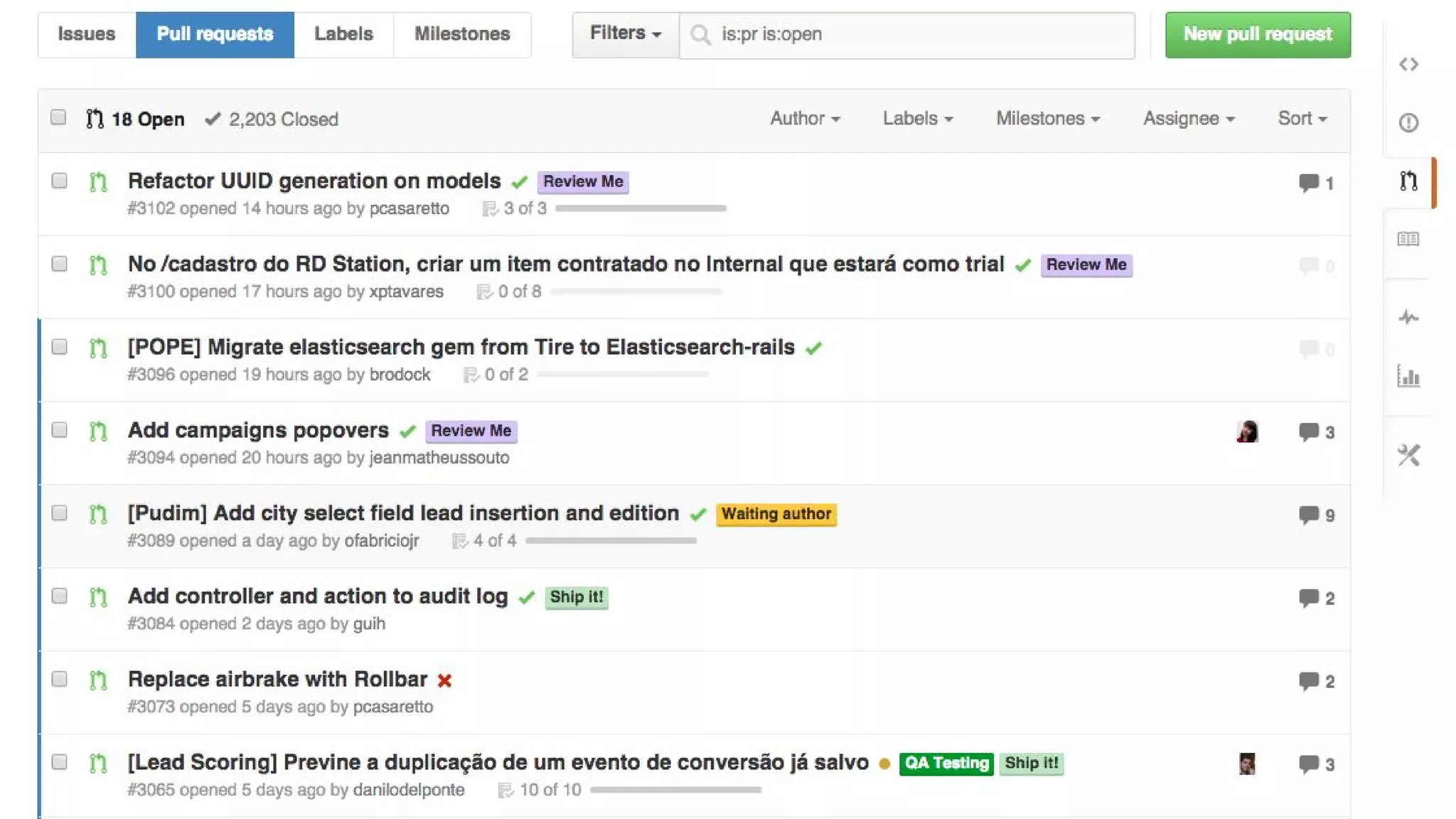Image resolution: width=1456 pixels, height=819 pixels.
Task: Open the Sort dropdown
Action: [1302, 119]
